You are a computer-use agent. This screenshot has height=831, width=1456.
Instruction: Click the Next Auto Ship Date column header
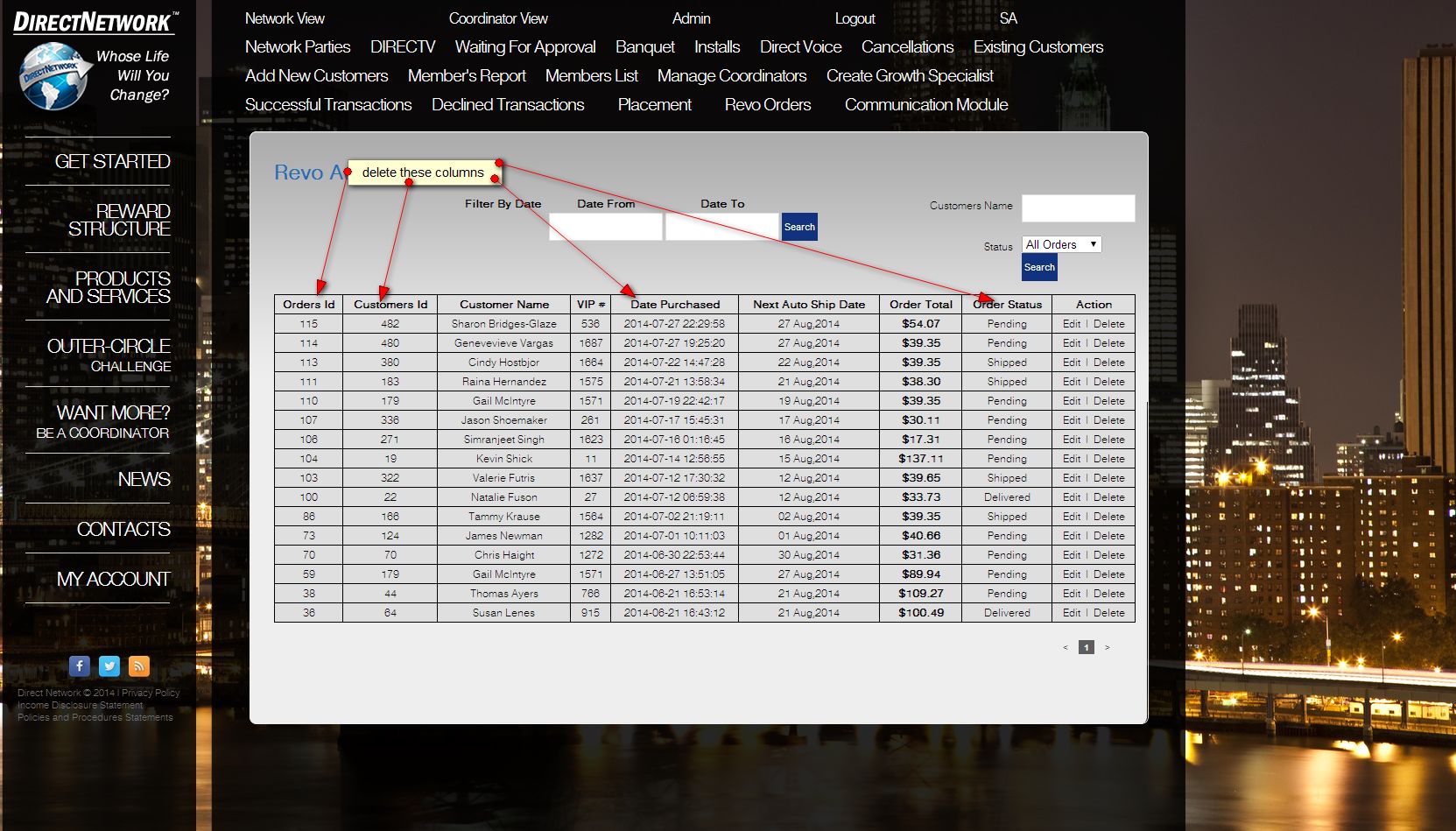click(x=809, y=305)
